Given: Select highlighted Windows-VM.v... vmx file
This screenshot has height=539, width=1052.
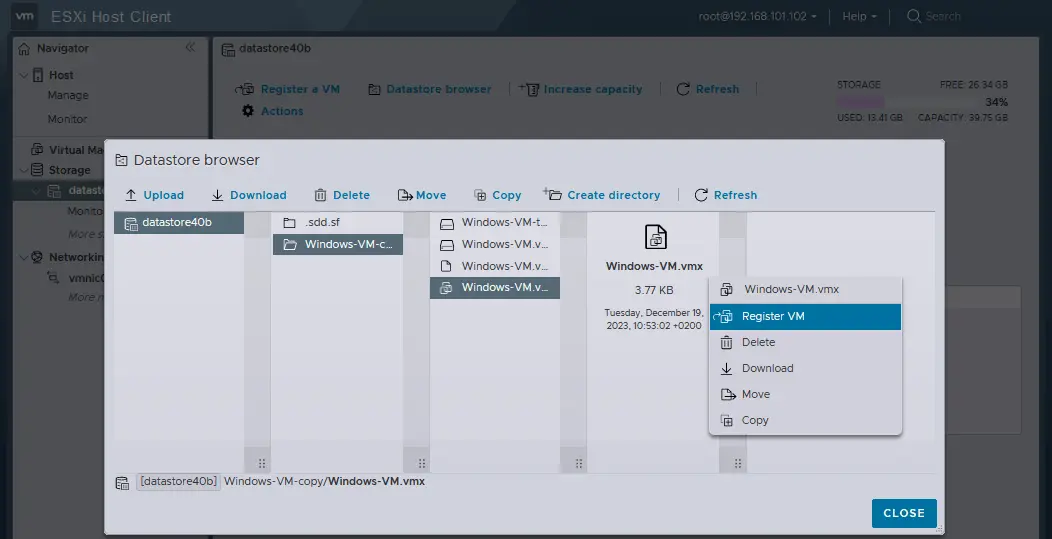Looking at the screenshot, I should coord(494,287).
